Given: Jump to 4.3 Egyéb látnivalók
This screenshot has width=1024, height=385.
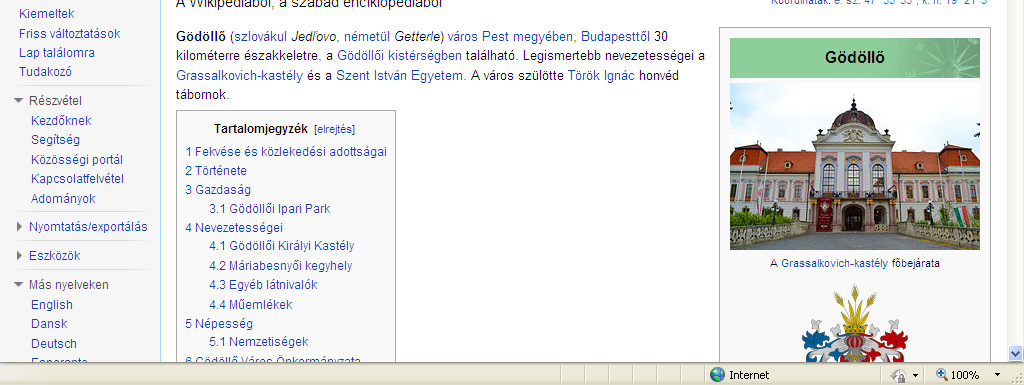Looking at the screenshot, I should pyautogui.click(x=263, y=285).
